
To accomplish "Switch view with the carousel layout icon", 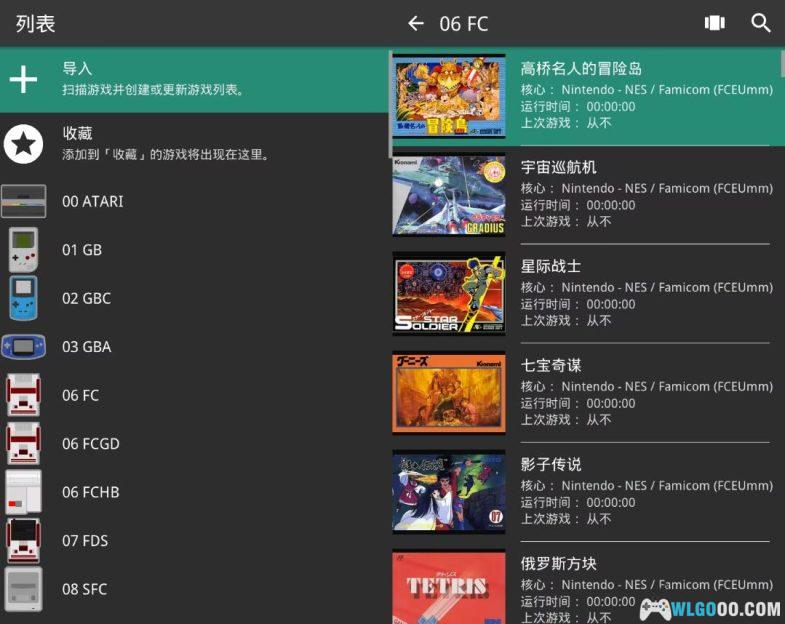I will click(714, 23).
